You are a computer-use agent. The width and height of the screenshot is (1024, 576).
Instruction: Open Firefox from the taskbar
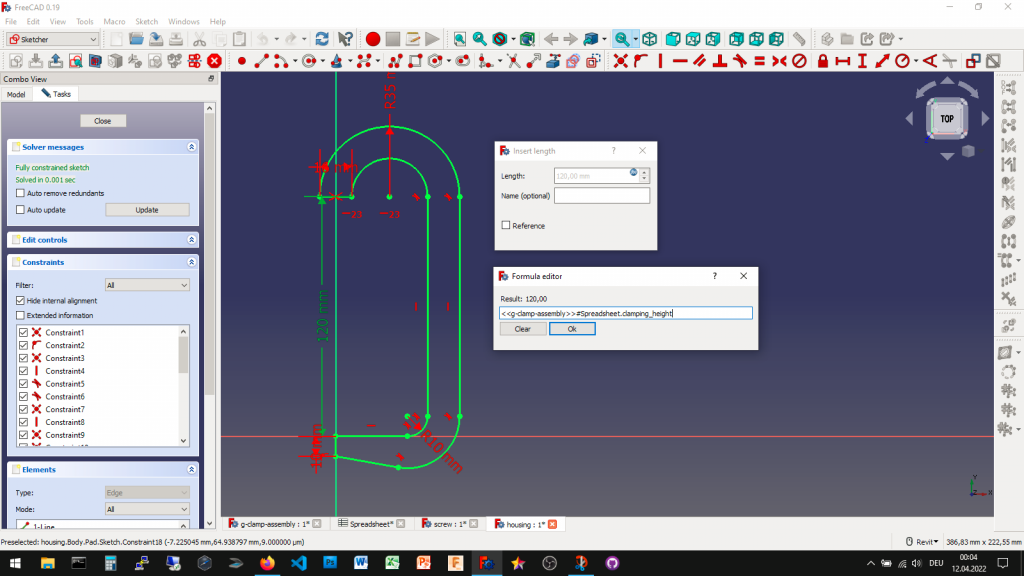[267, 563]
